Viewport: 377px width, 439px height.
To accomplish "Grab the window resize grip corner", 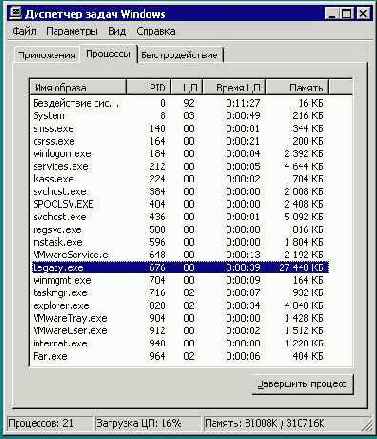I will click(x=366, y=426).
